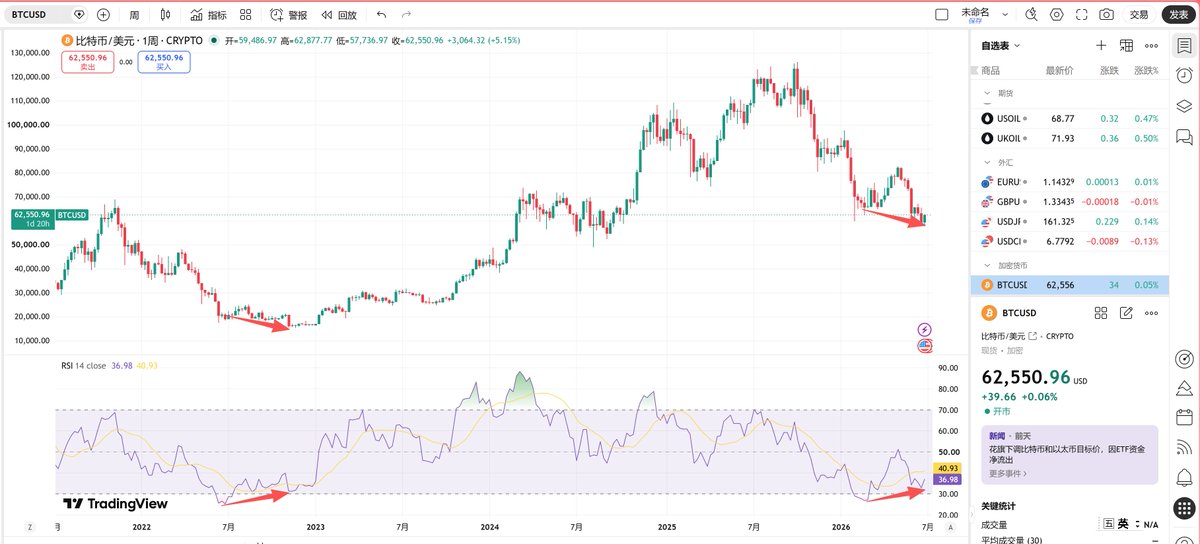Open BTCUSD details three-dots menu
This screenshot has height=544, width=1200.
click(1151, 313)
